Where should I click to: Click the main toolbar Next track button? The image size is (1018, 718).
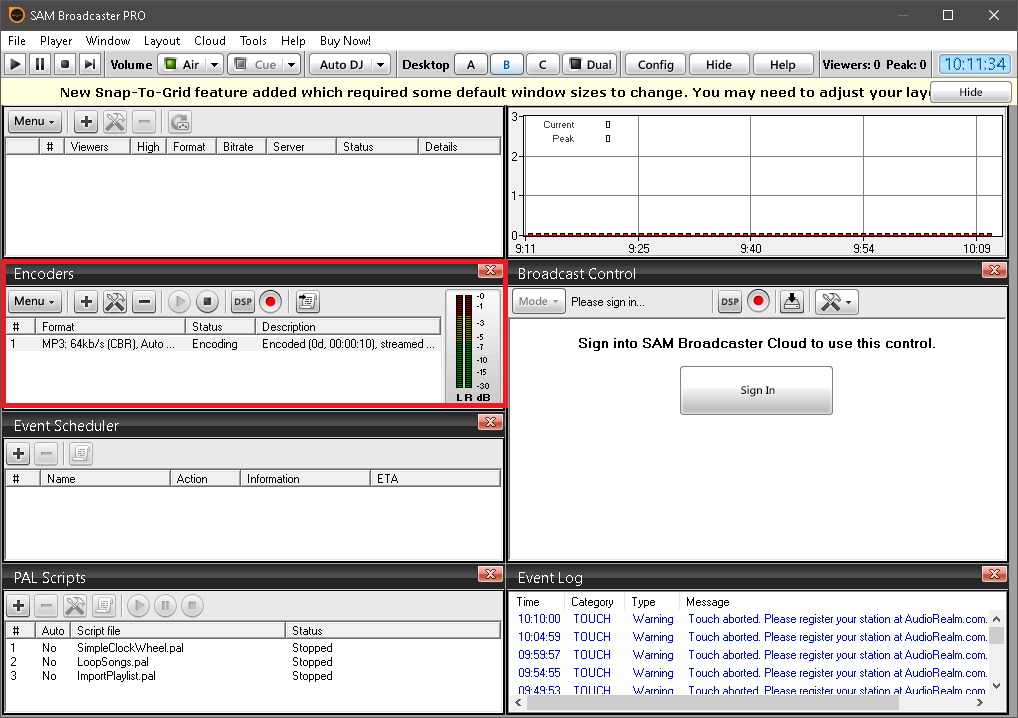89,64
